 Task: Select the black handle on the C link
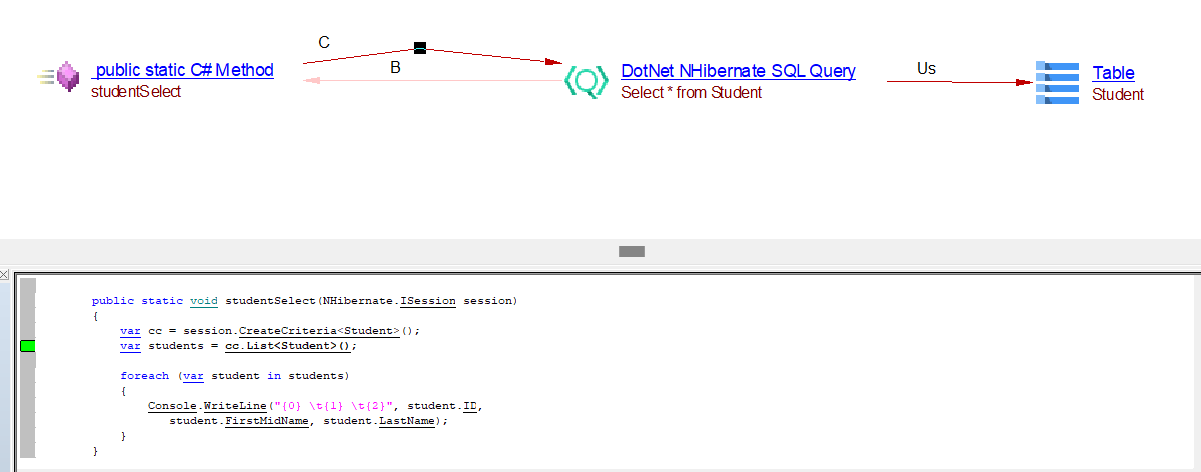[x=420, y=48]
